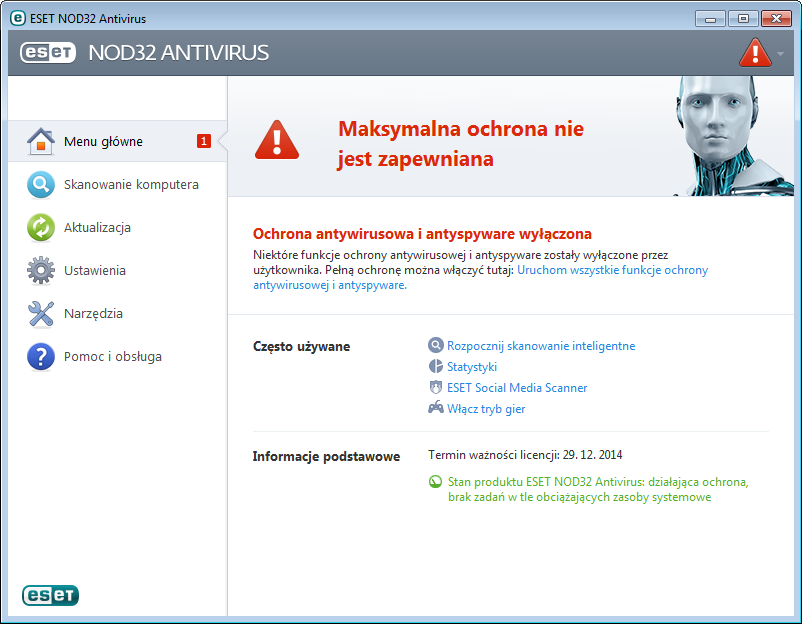Image resolution: width=802 pixels, height=624 pixels.
Task: Click the smart scan magnifier icon
Action: click(x=435, y=345)
